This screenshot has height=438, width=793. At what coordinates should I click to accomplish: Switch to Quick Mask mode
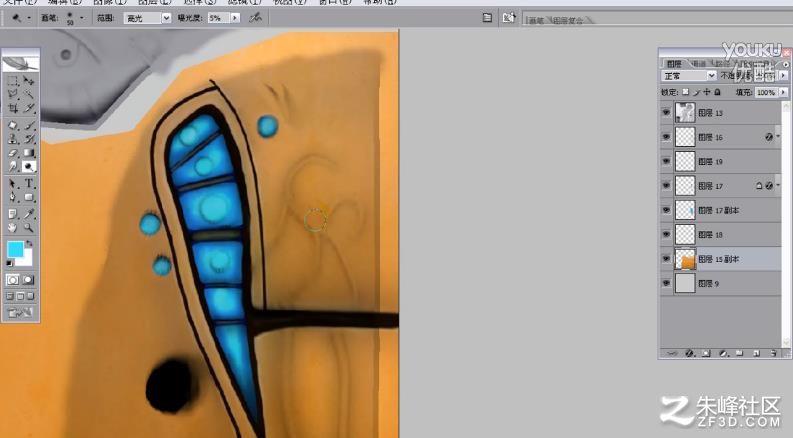point(28,280)
